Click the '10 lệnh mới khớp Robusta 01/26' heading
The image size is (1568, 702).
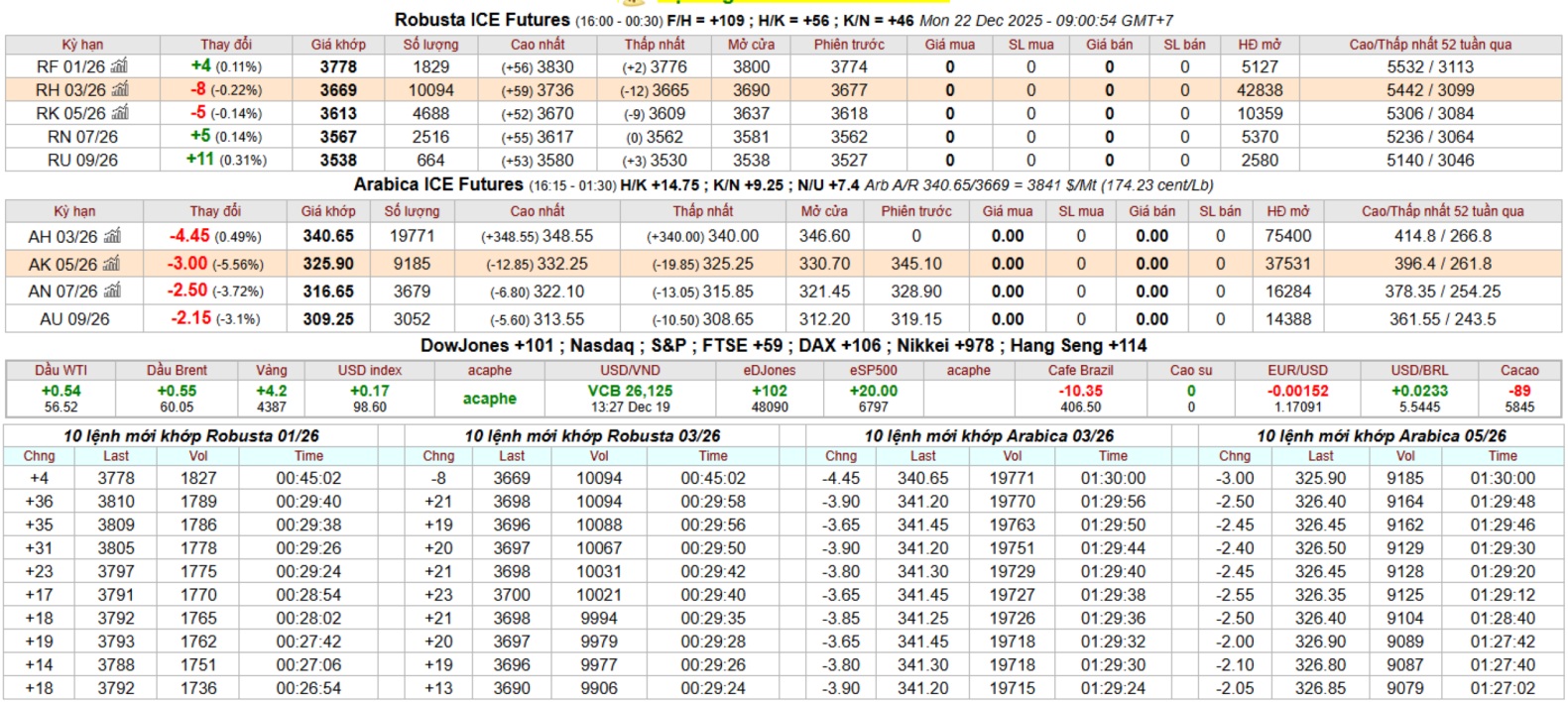191,436
